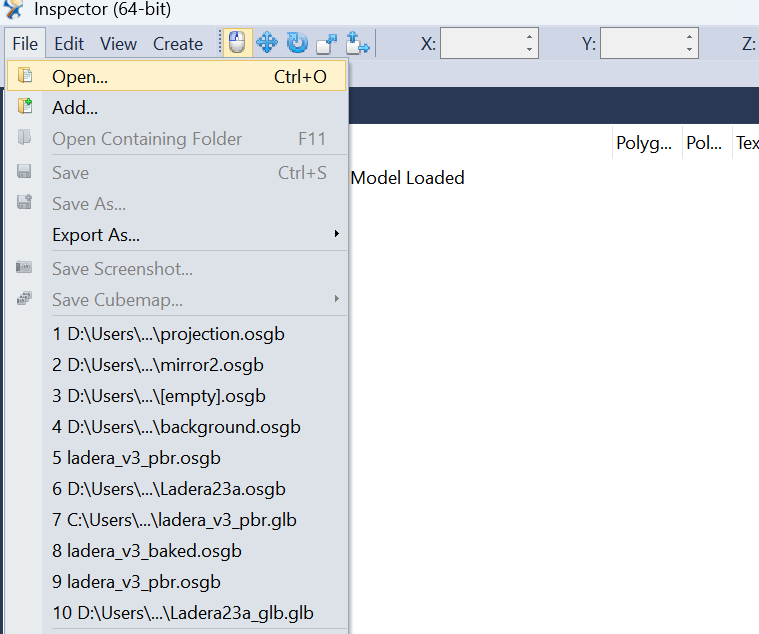Screen dimensions: 759x634
Task: Select the Move (four-arrow) tool
Action: click(267, 43)
